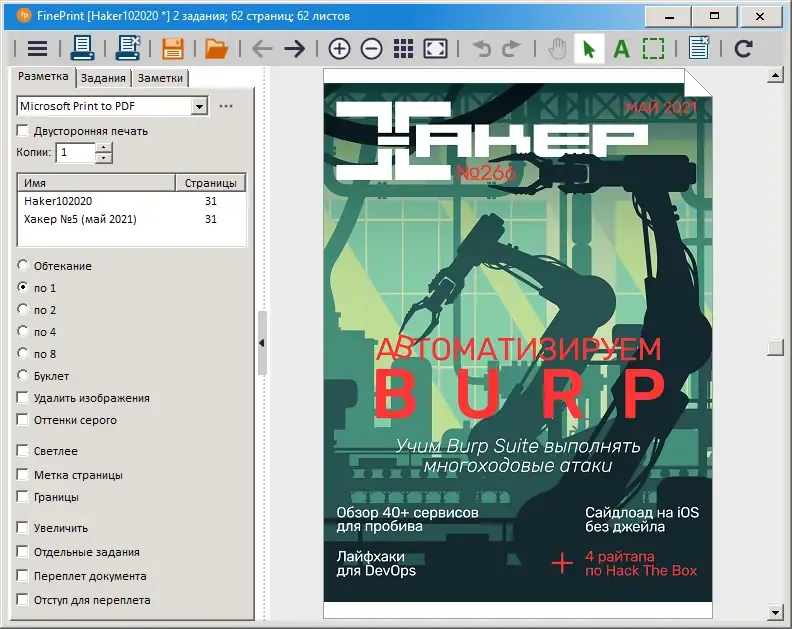The width and height of the screenshot is (792, 629).
Task: Open file with the folder icon
Action: click(217, 49)
